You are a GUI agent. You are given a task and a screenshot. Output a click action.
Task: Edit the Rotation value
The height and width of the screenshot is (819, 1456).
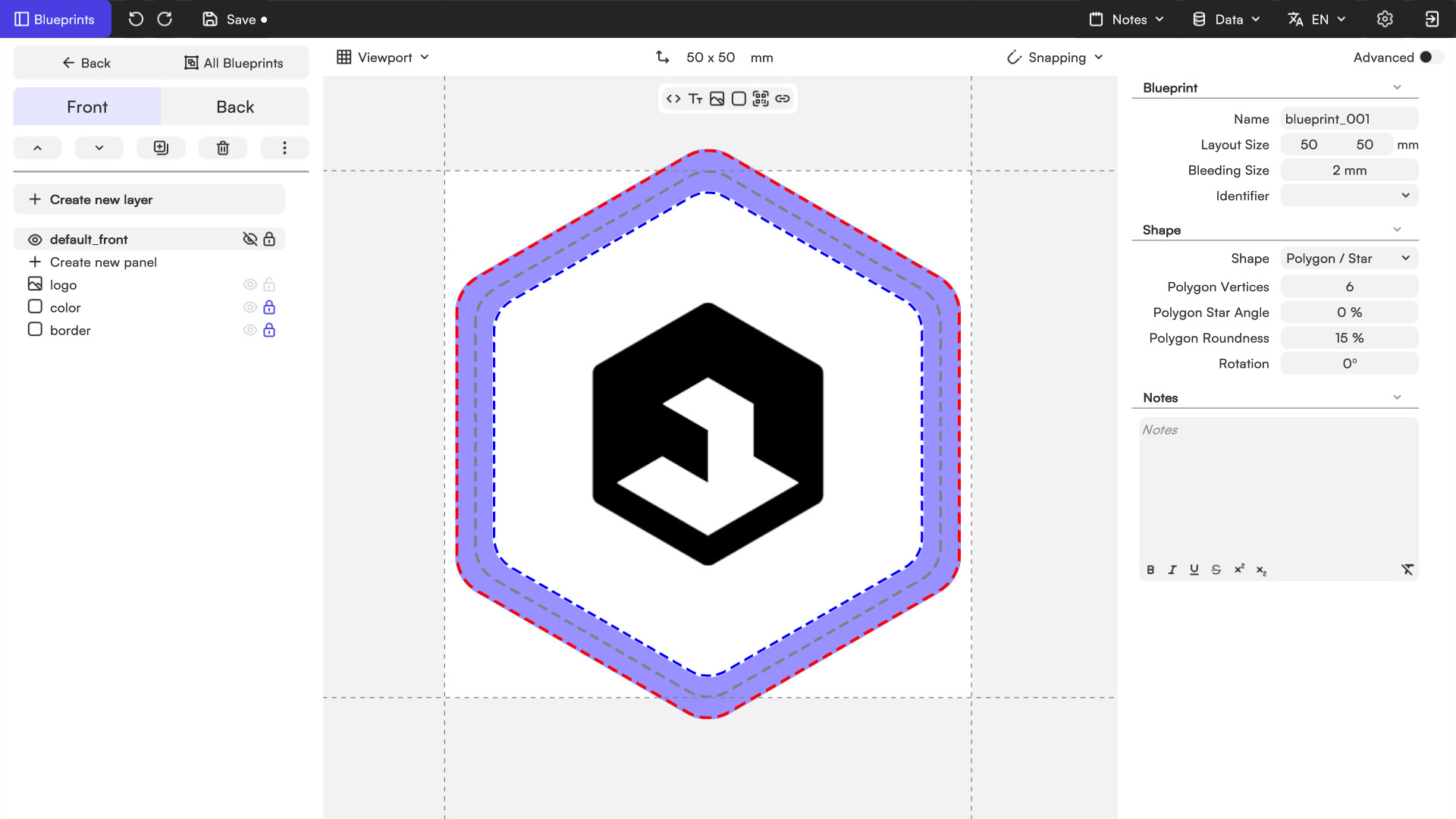[x=1349, y=364]
